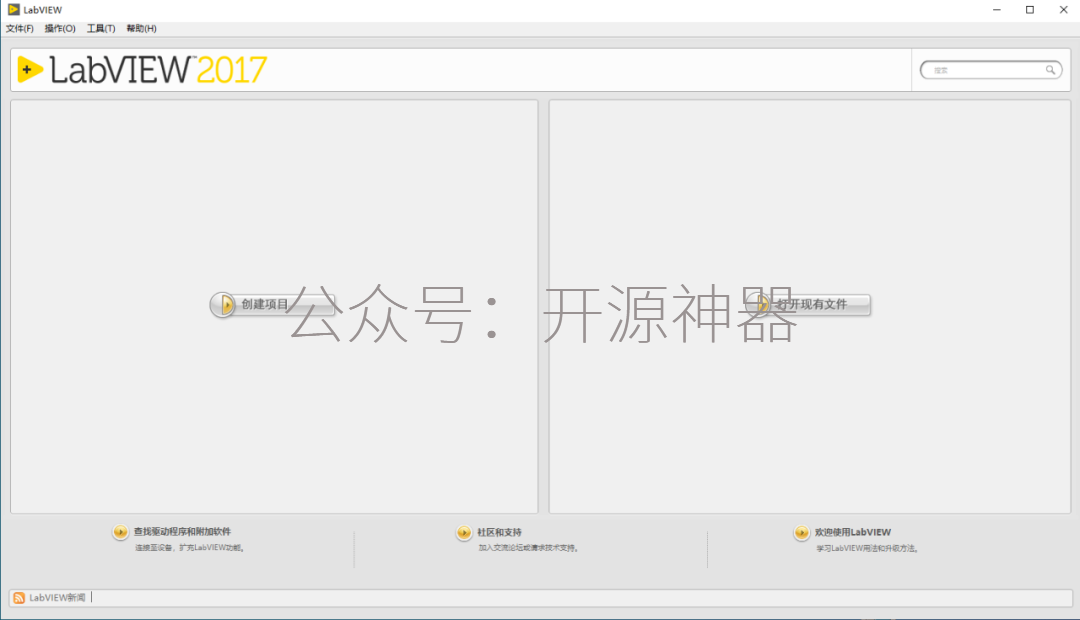
Task: Click the LabVIEW 2017 logo banner
Action: [x=142, y=70]
